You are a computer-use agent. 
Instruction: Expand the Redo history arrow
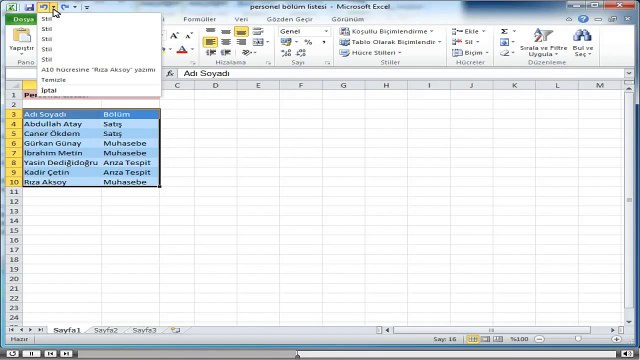pyautogui.click(x=75, y=7)
